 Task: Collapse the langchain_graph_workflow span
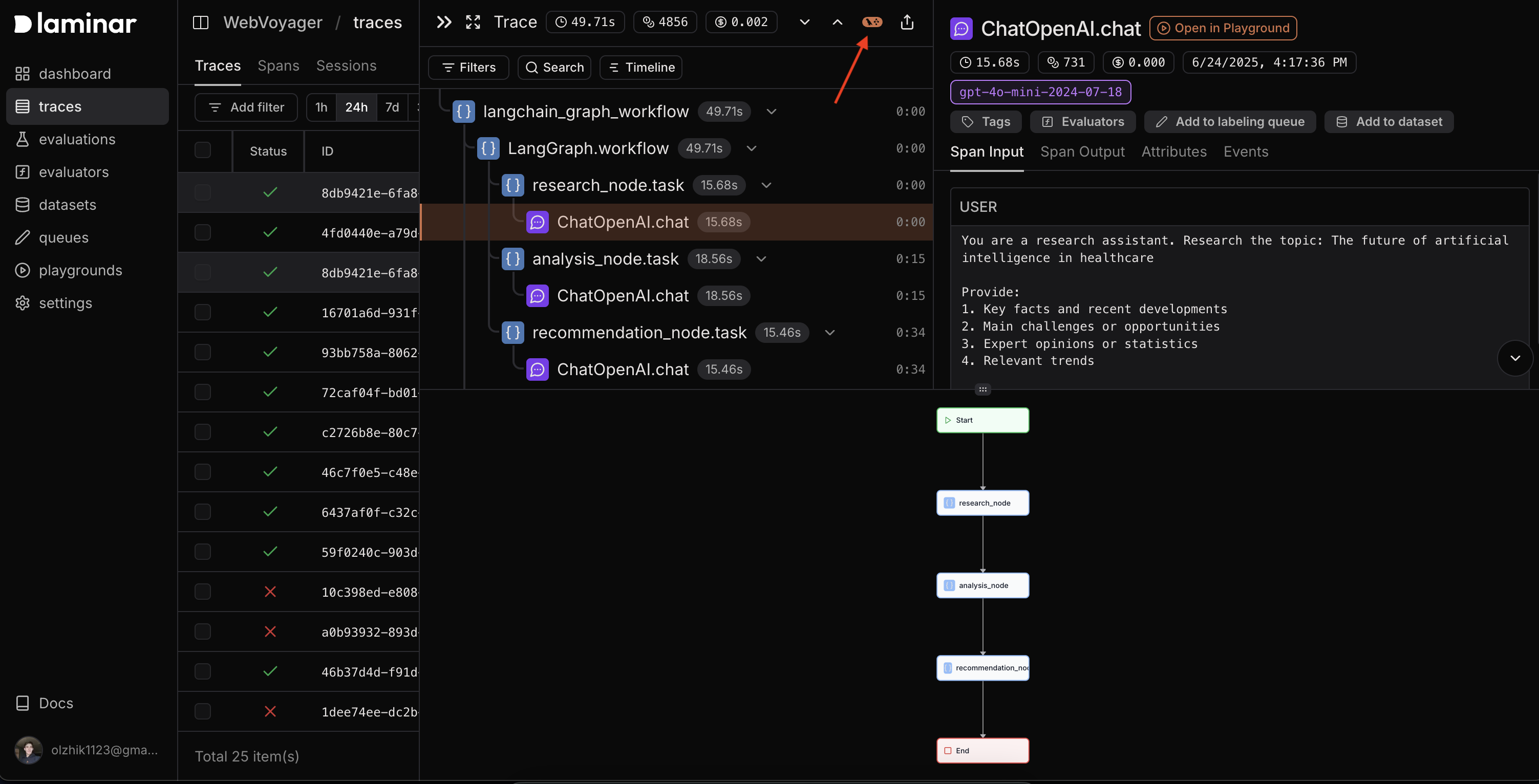coord(772,112)
